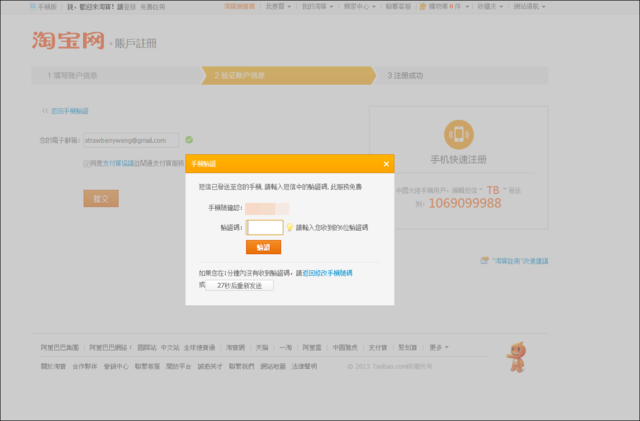The width and height of the screenshot is (640, 421).
Task: Click the shopping cart icon in top bar
Action: coord(422,7)
